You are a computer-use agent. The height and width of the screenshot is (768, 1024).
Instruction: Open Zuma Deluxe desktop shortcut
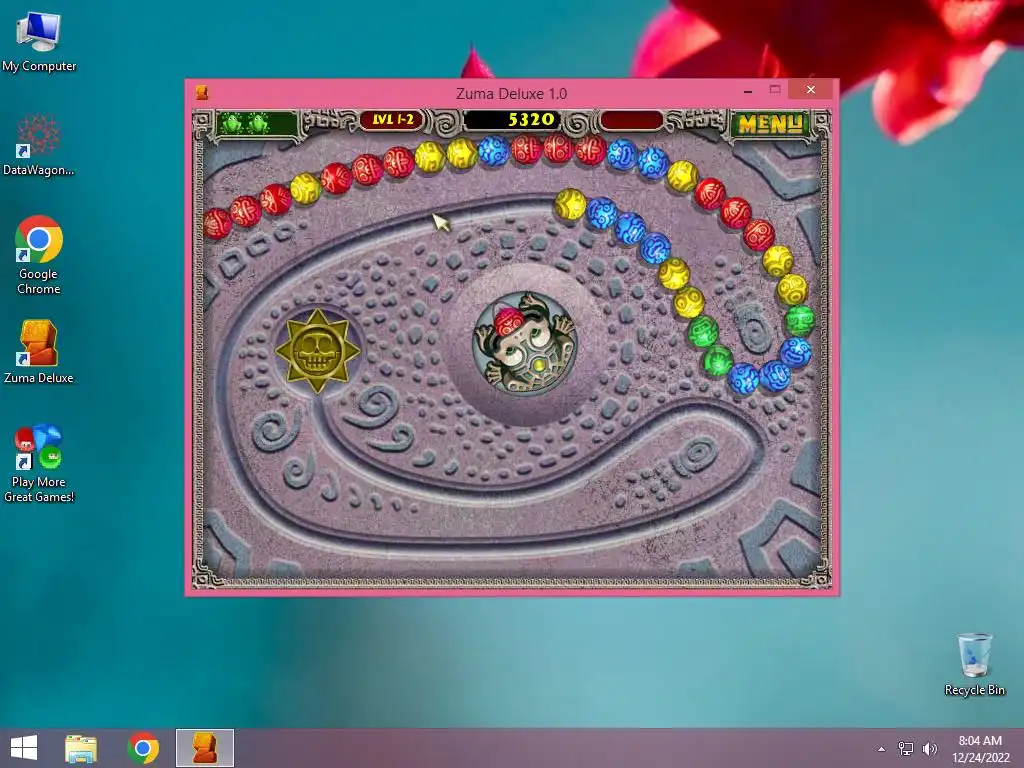click(39, 352)
